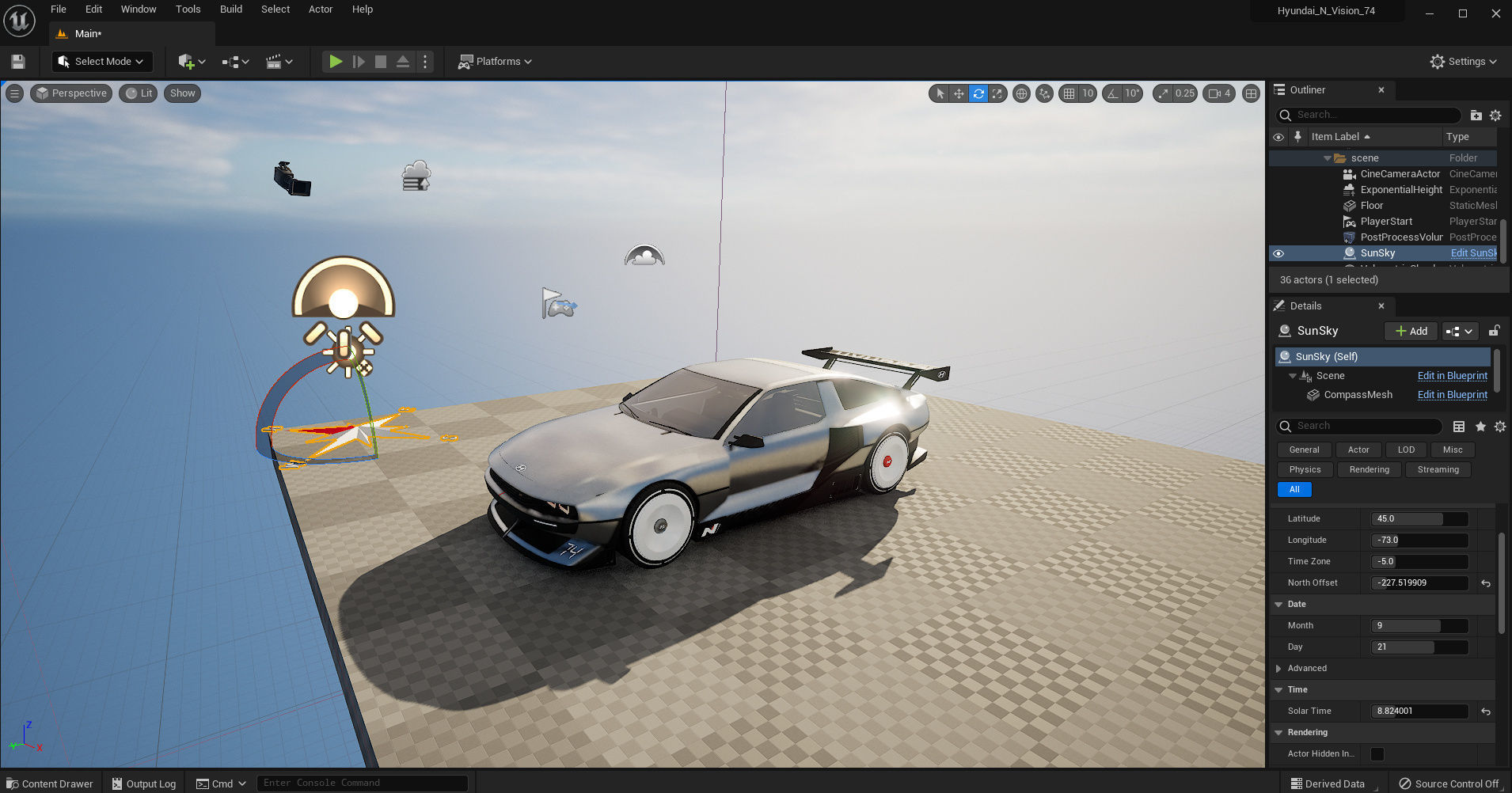This screenshot has height=793, width=1512.
Task: Click the Skip frame playback button
Action: pyautogui.click(x=359, y=62)
